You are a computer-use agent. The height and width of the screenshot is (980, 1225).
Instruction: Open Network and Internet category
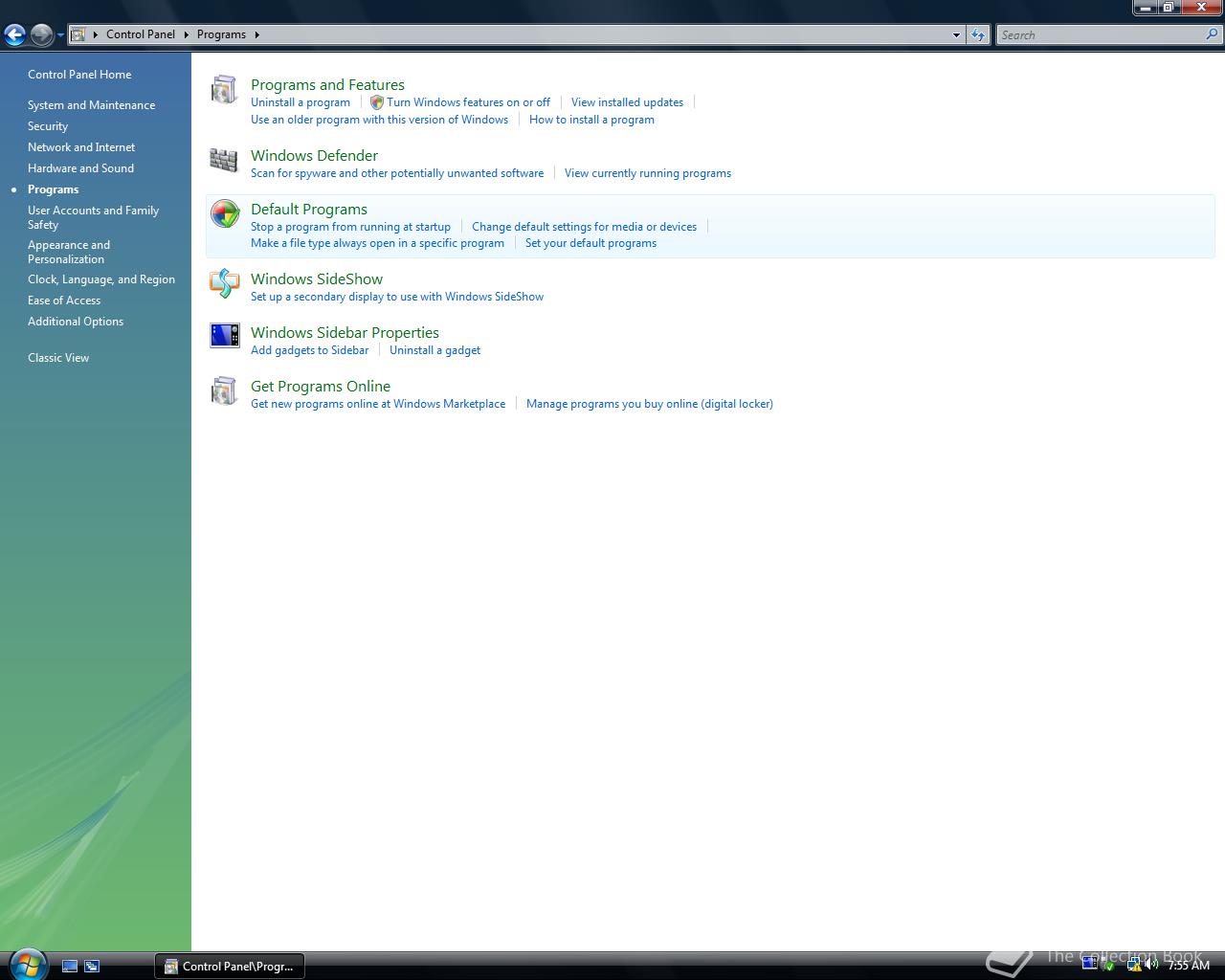[81, 147]
